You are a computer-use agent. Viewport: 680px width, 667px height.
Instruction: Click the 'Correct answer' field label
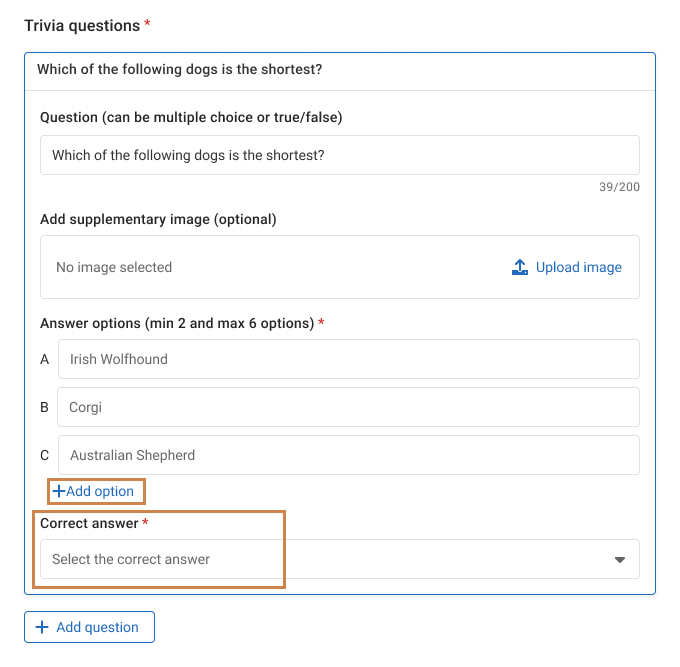88,523
